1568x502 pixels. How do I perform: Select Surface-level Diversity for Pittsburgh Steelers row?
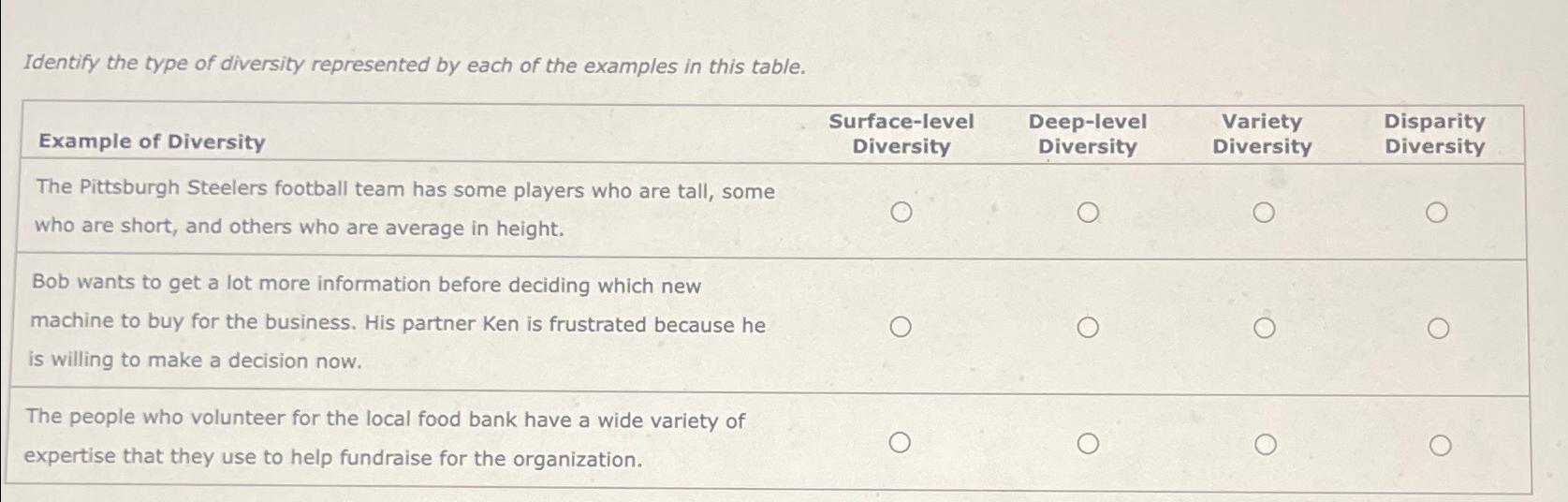pos(901,213)
